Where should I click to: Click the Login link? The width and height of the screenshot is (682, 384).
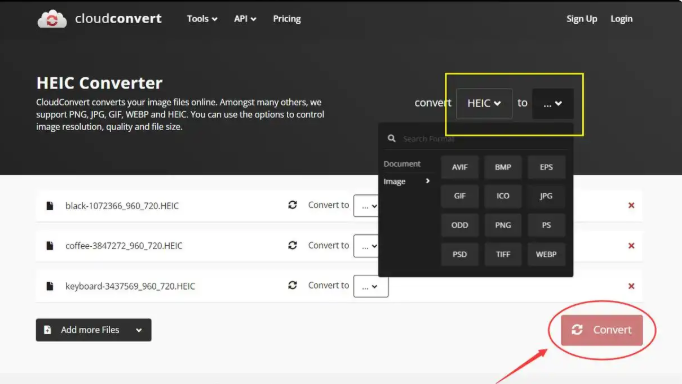621,19
